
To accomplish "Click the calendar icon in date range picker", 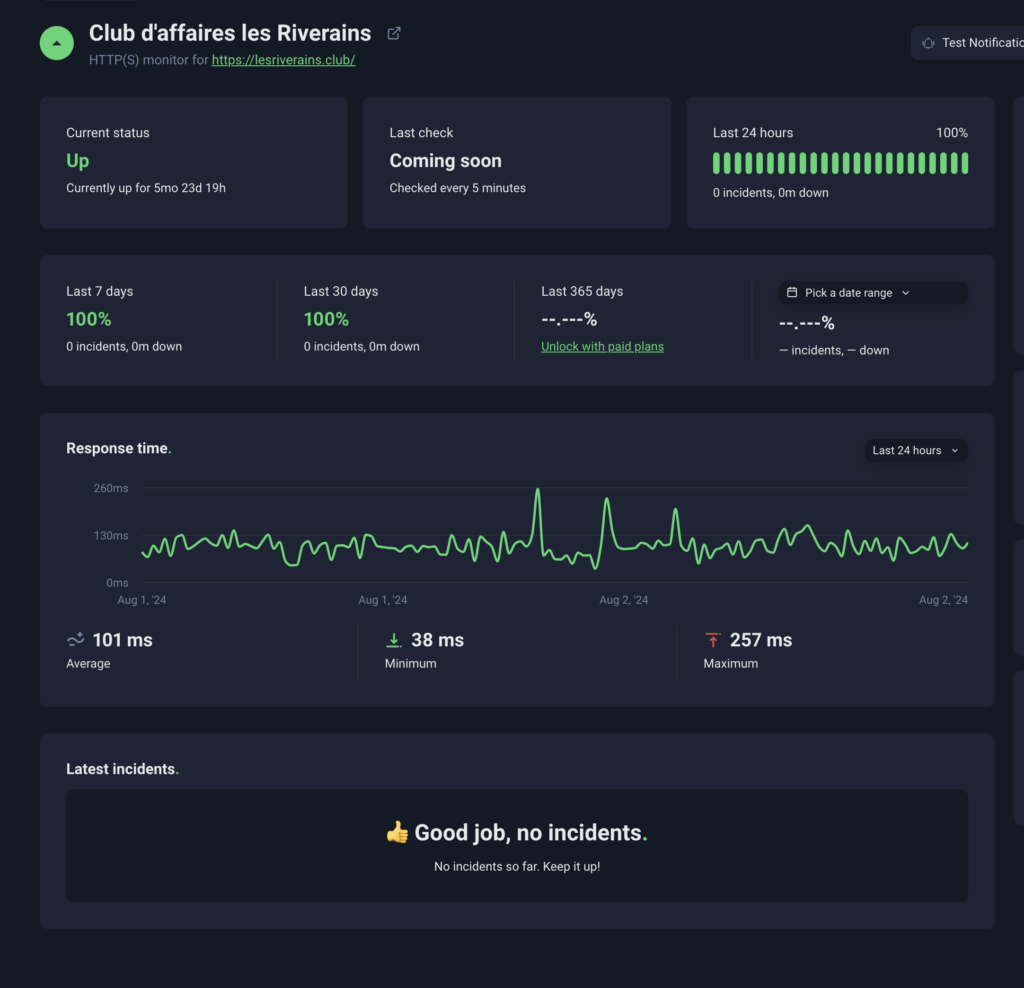I will tap(792, 293).
